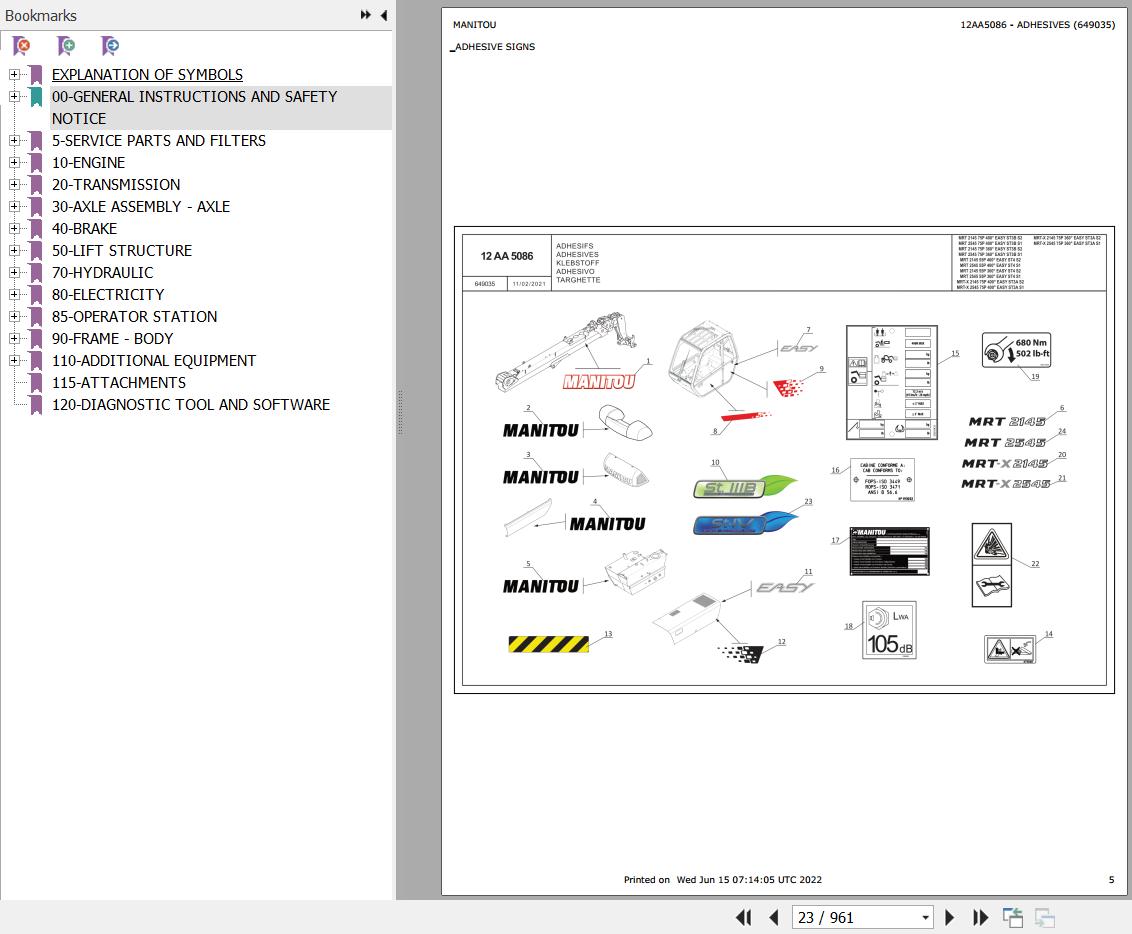Expand the 70-HYDRAULIC bookmark node
Viewport: 1132px width, 934px height.
[14, 272]
